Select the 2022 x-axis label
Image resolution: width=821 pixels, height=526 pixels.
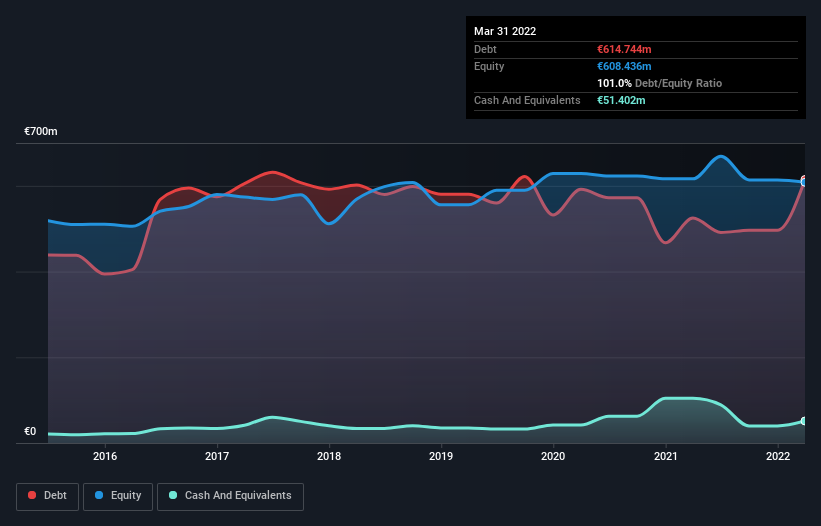point(778,456)
